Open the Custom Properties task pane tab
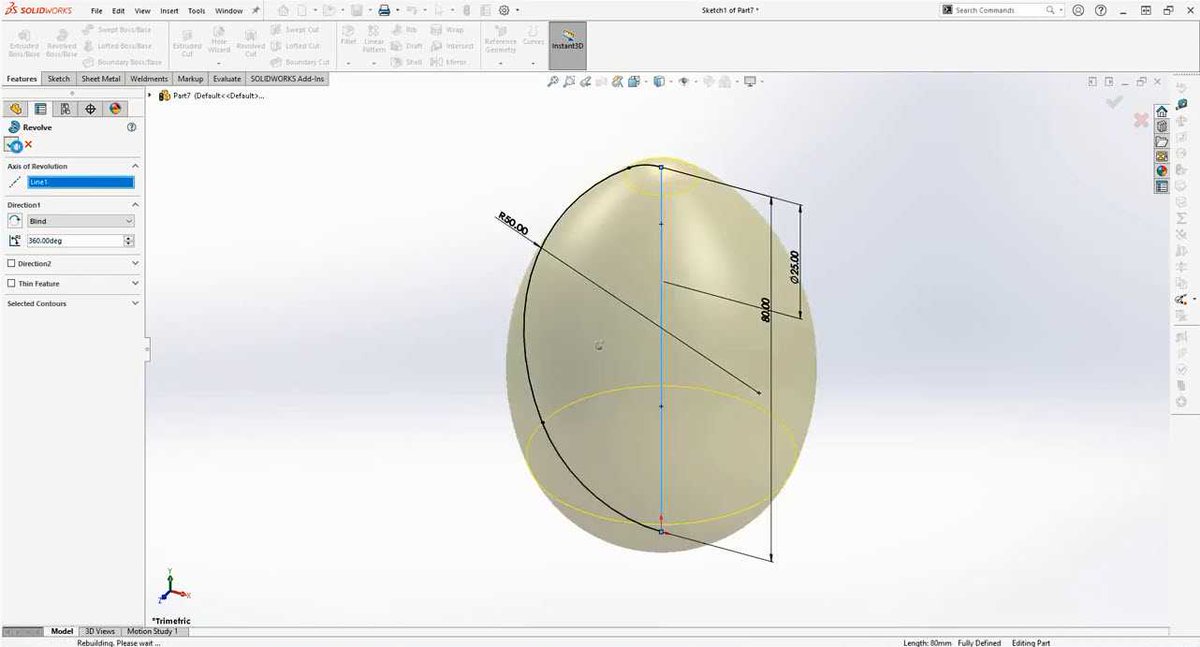 pos(1161,186)
